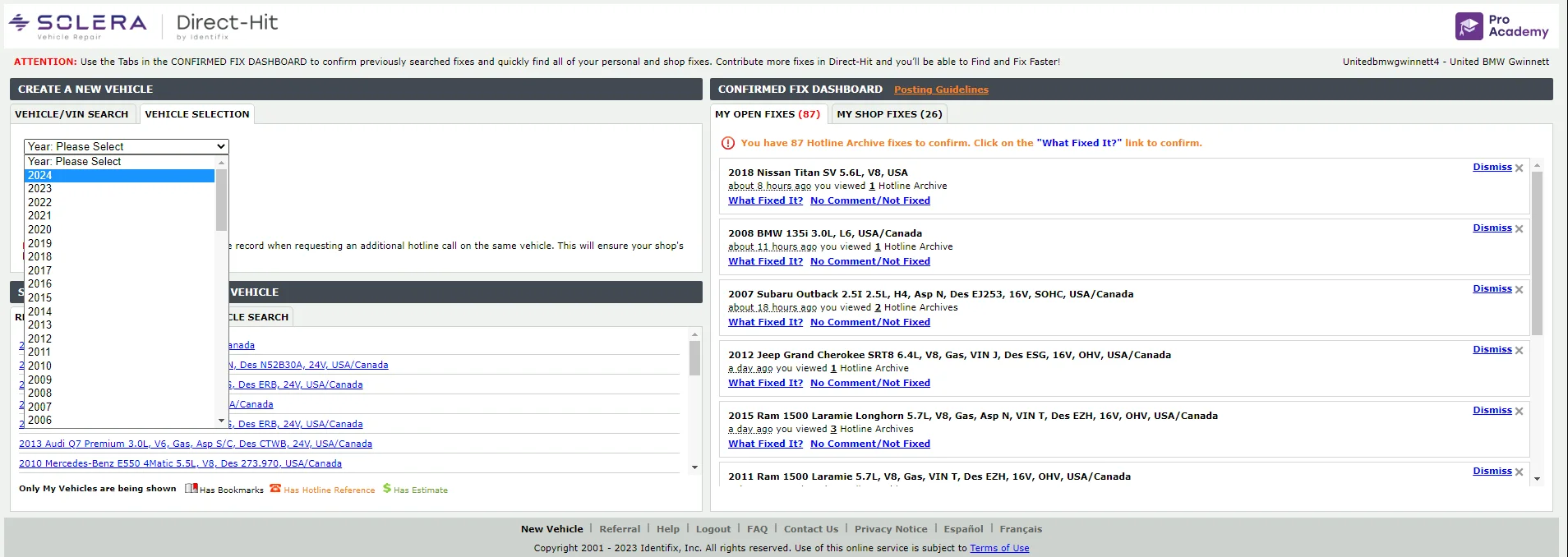
Task: Remove 2007 Subaru Outback entry via X icon
Action: pyautogui.click(x=1519, y=290)
